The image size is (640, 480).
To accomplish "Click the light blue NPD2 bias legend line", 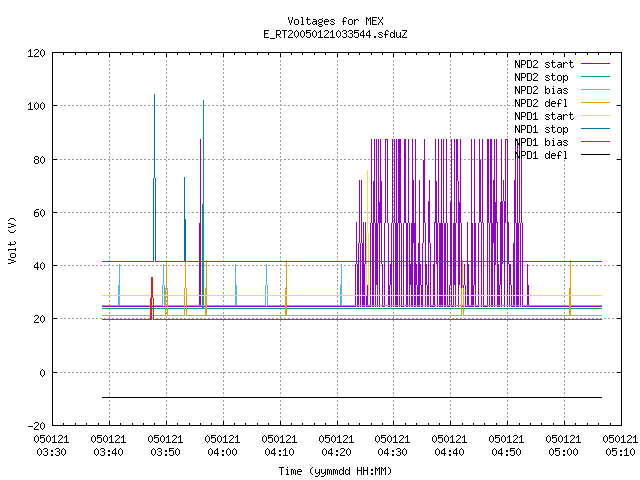I will (x=595, y=89).
